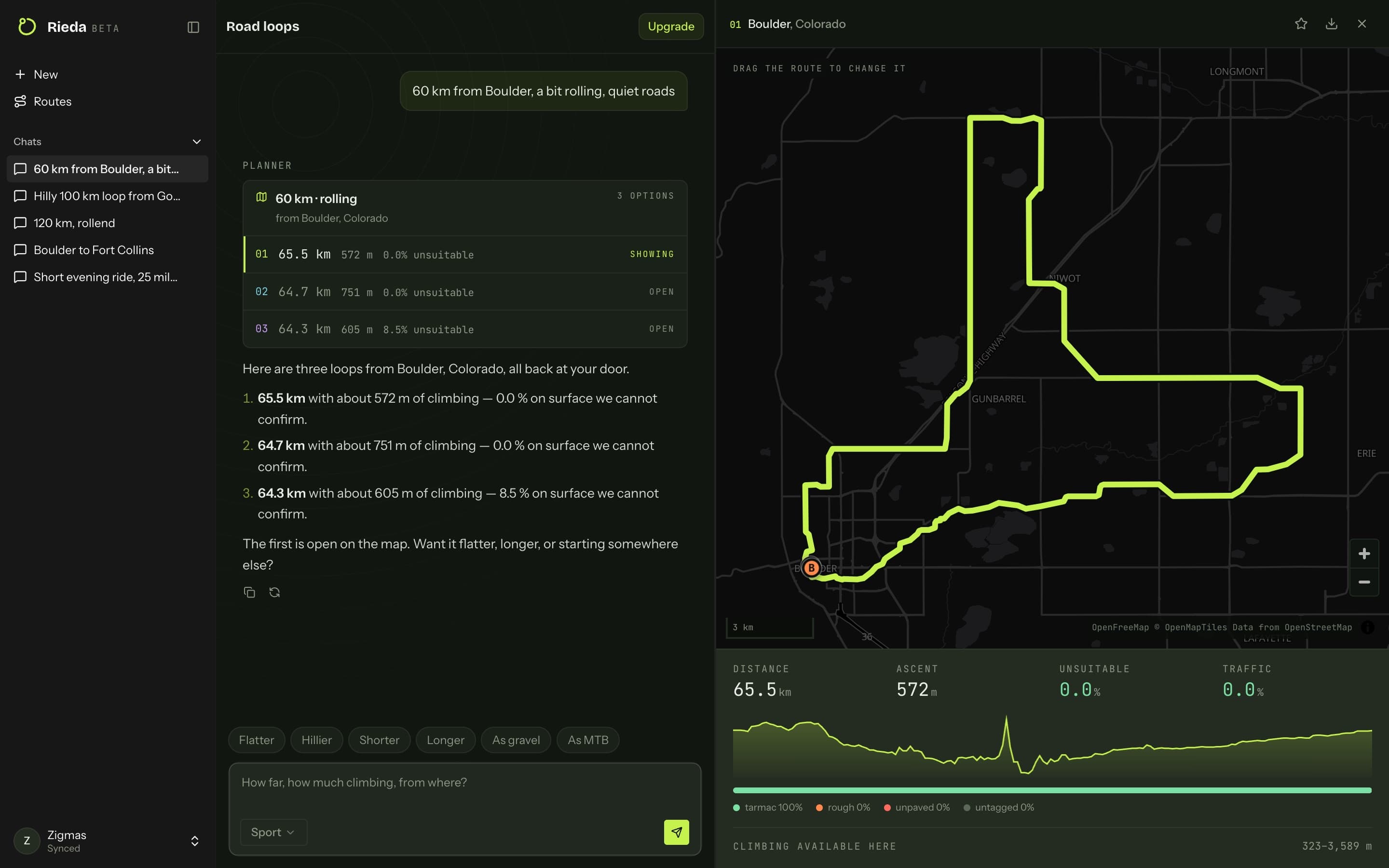Click the green surface type bar
The height and width of the screenshot is (868, 1389).
tap(1052, 790)
